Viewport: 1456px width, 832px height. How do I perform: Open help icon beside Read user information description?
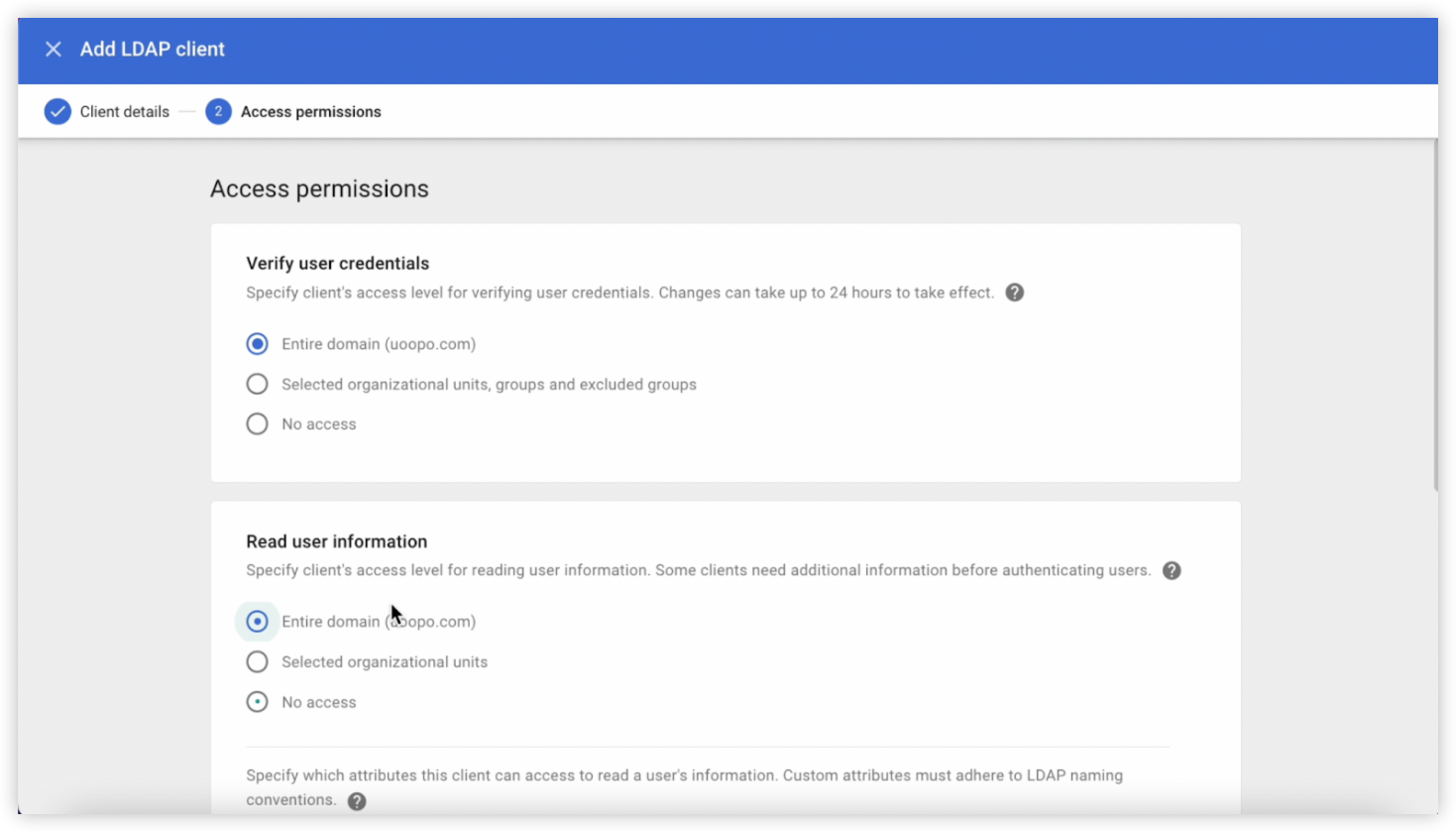pos(1172,570)
